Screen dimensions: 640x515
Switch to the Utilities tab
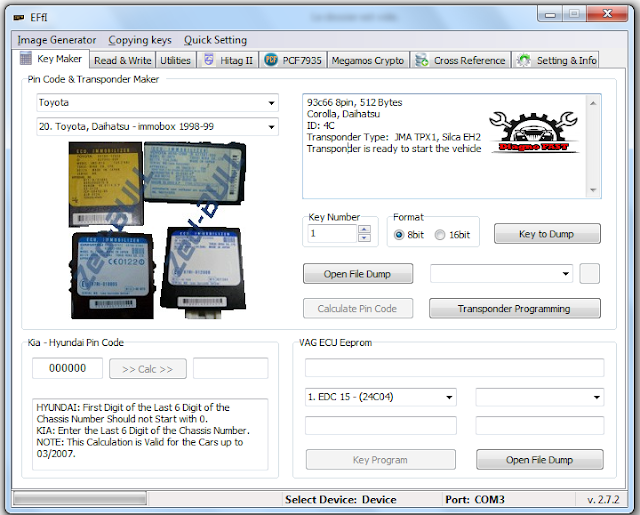pos(175,60)
